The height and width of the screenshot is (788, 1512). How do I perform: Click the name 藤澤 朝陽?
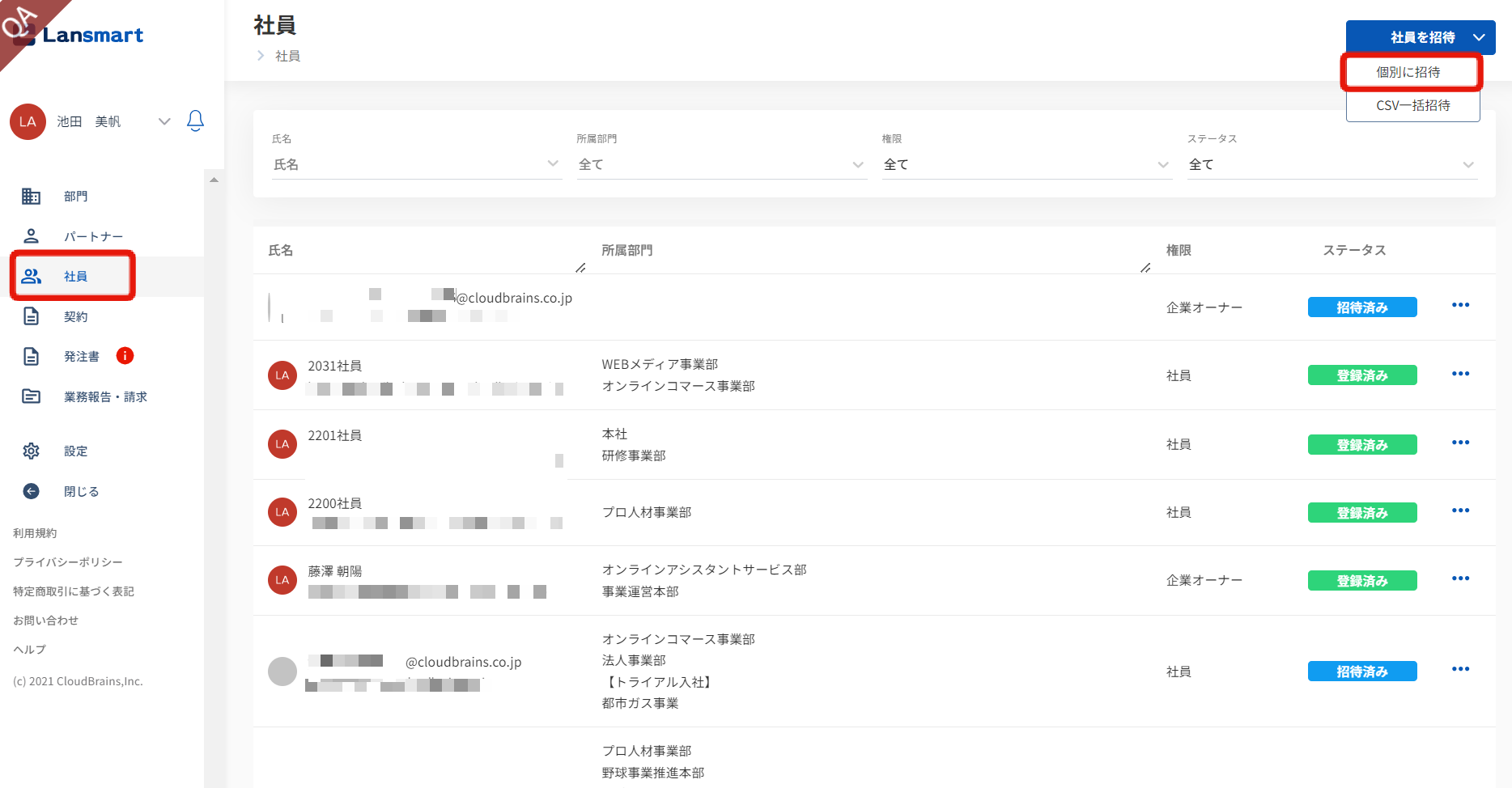335,571
